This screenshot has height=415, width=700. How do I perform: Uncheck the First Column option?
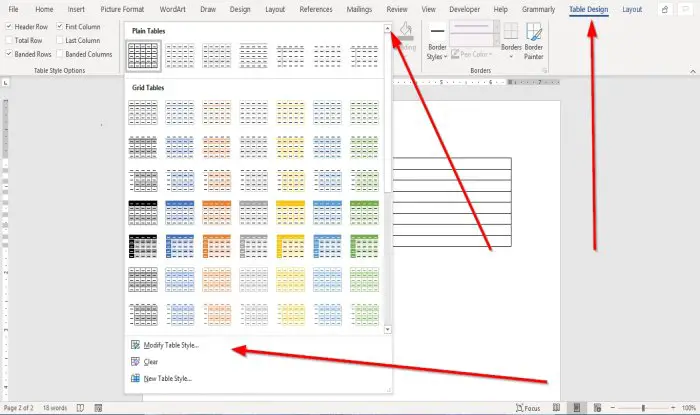(59, 27)
